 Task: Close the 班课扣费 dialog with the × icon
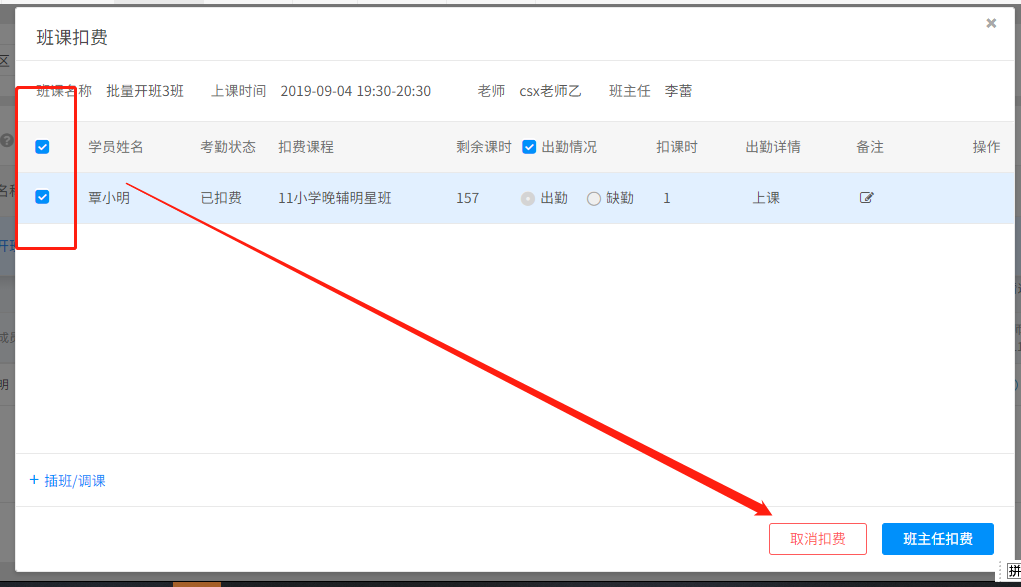(991, 23)
